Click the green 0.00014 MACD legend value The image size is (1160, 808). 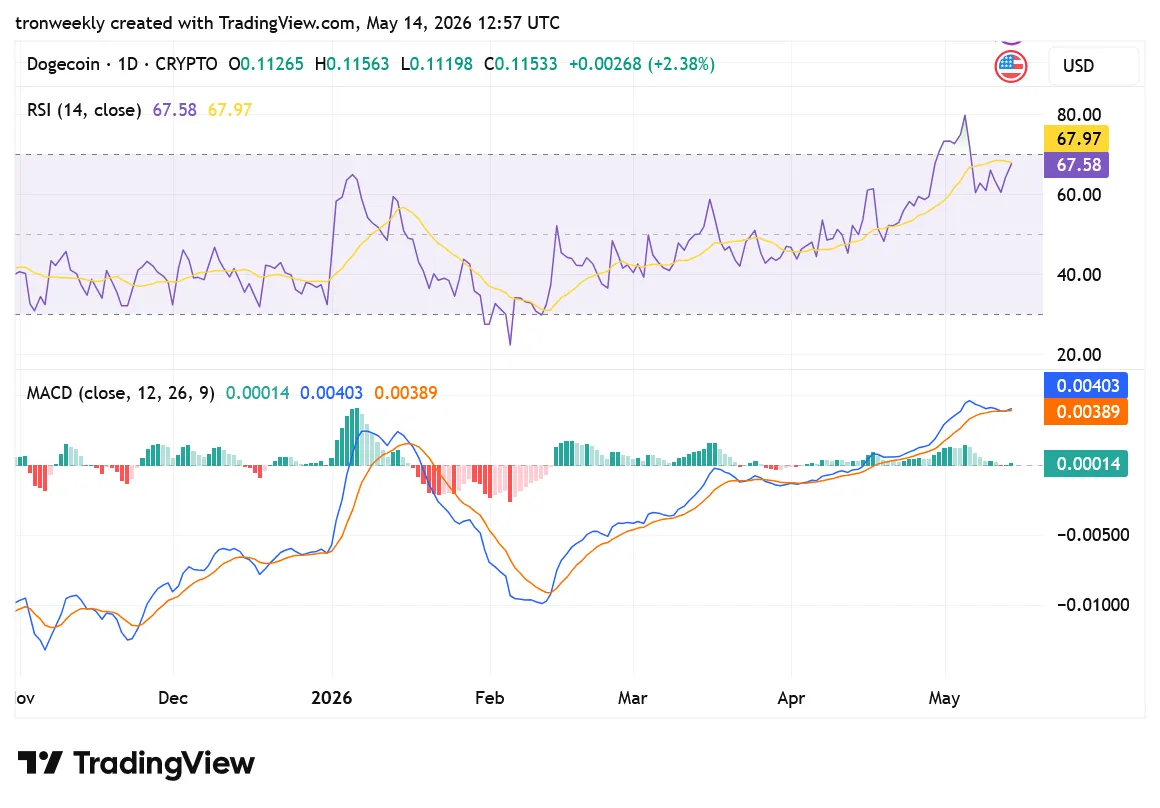point(257,393)
